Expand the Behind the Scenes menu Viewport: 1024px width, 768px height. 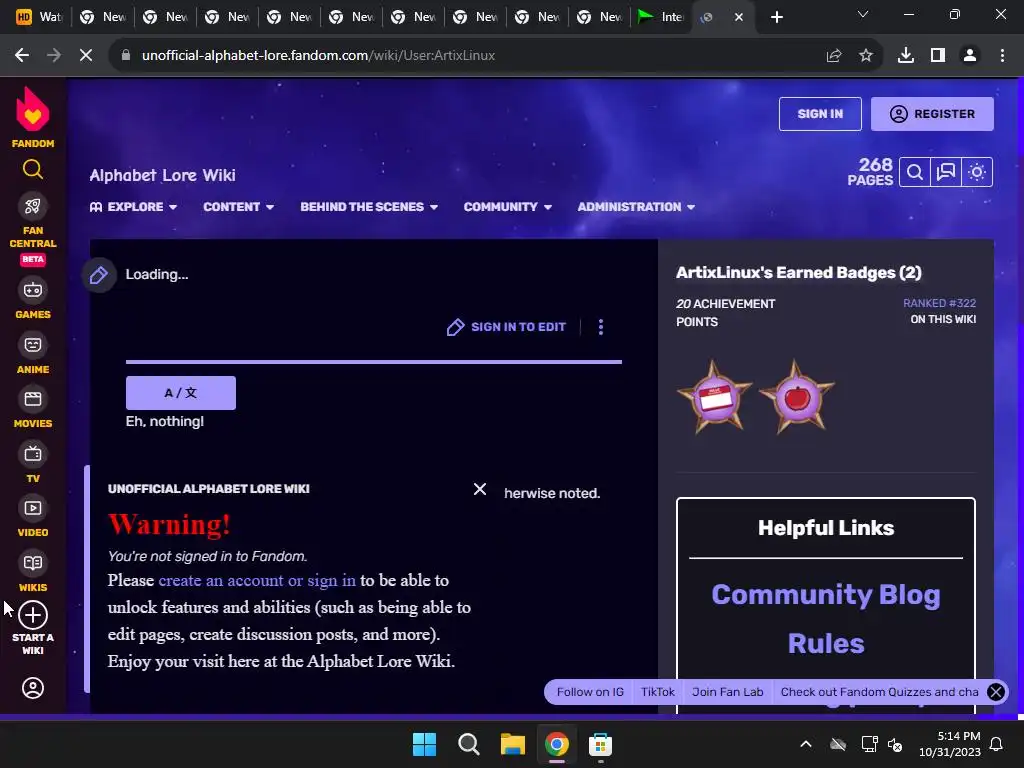click(x=369, y=207)
